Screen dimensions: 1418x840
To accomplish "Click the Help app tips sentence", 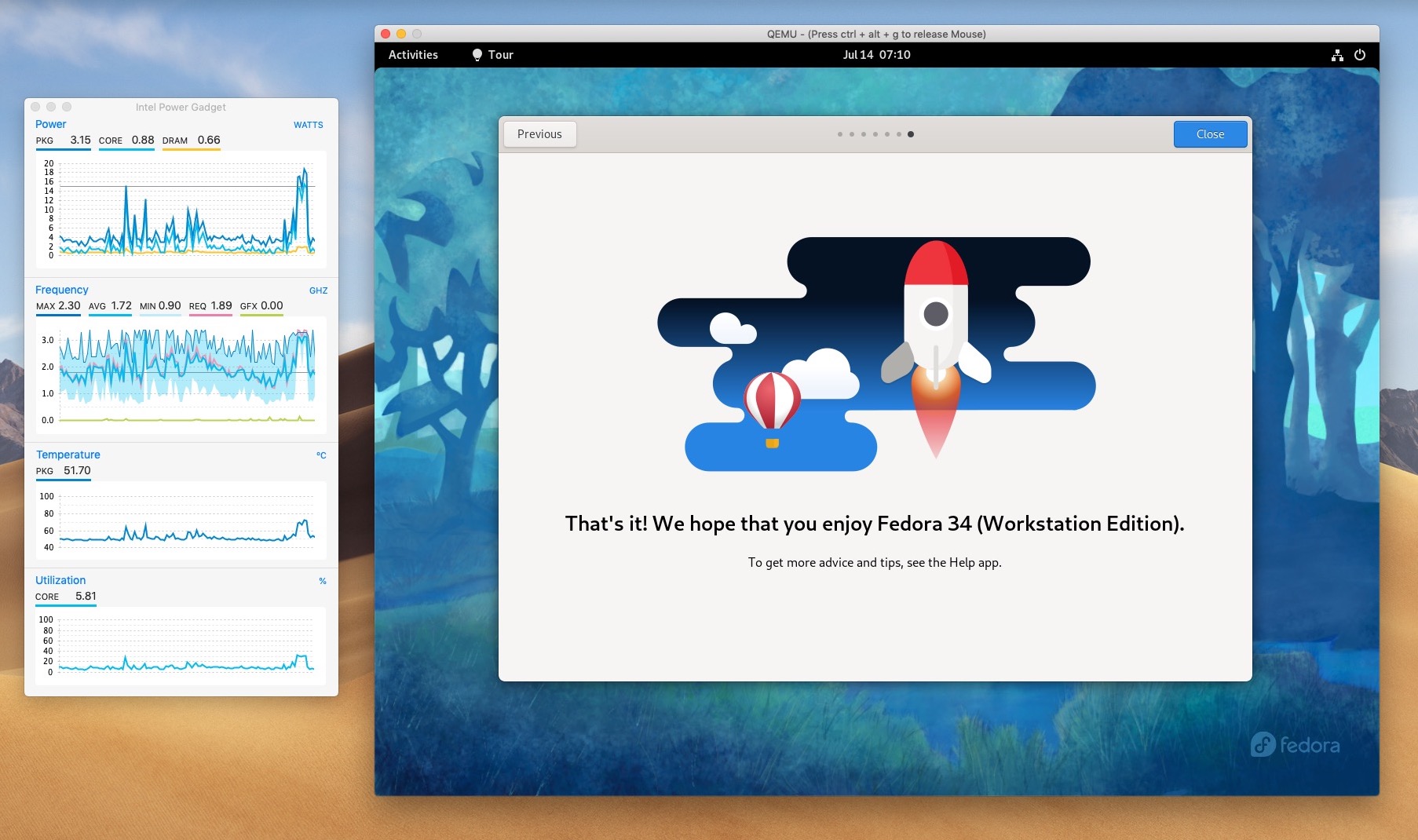I will (x=875, y=563).
